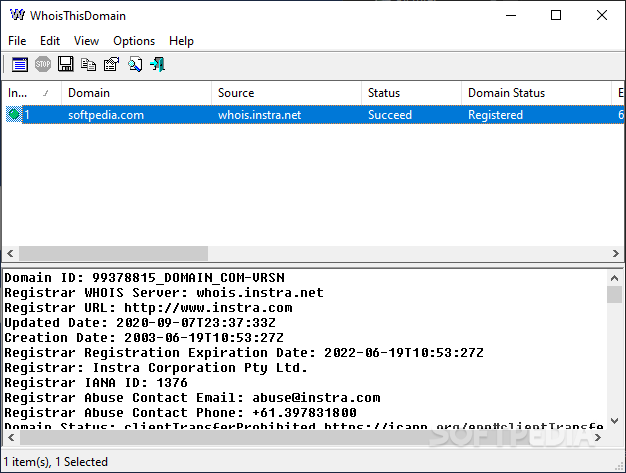The width and height of the screenshot is (626, 473).
Task: Click the green status icon of row 1
Action: 14,115
